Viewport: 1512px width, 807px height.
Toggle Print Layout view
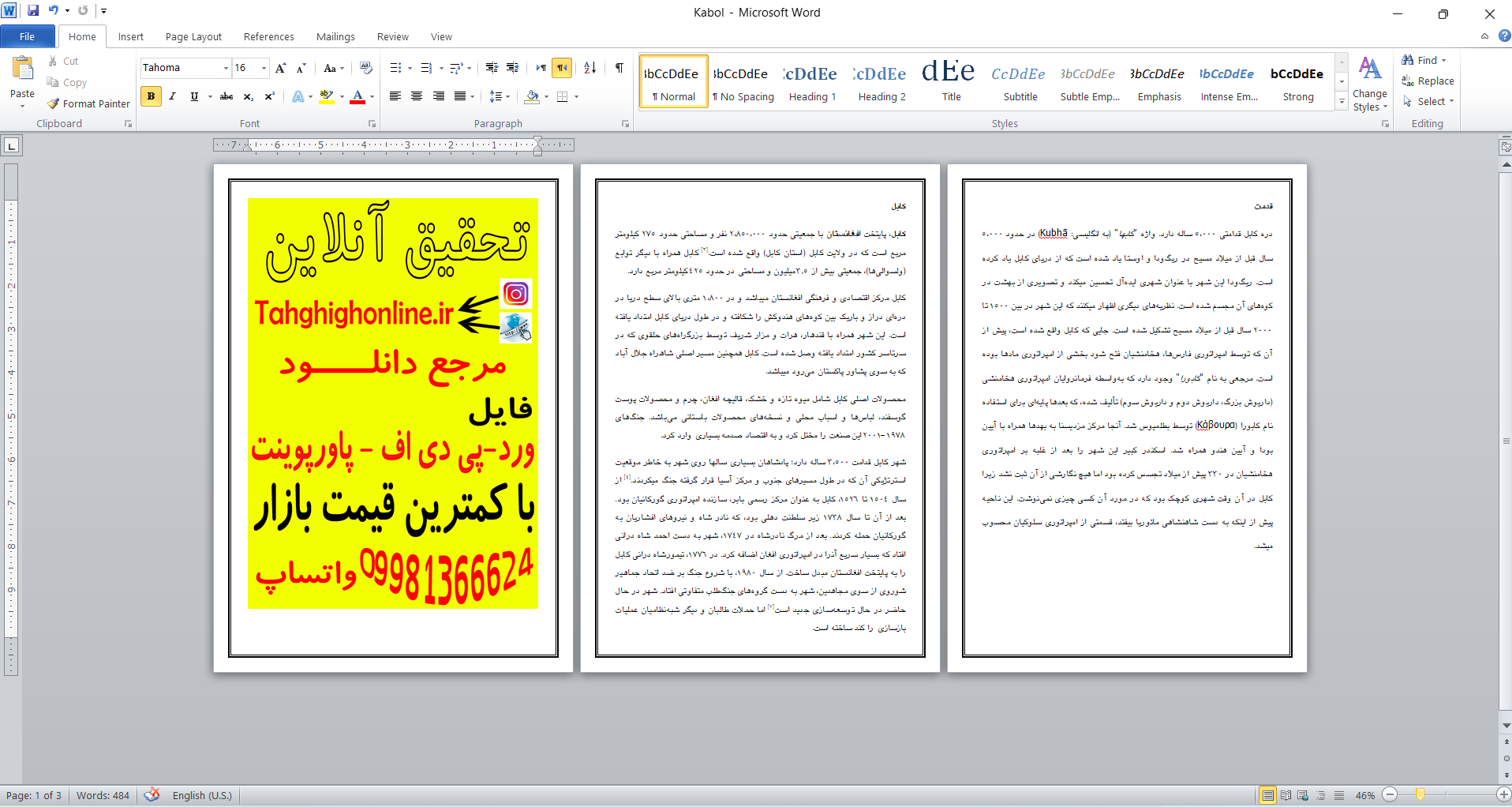1267,795
